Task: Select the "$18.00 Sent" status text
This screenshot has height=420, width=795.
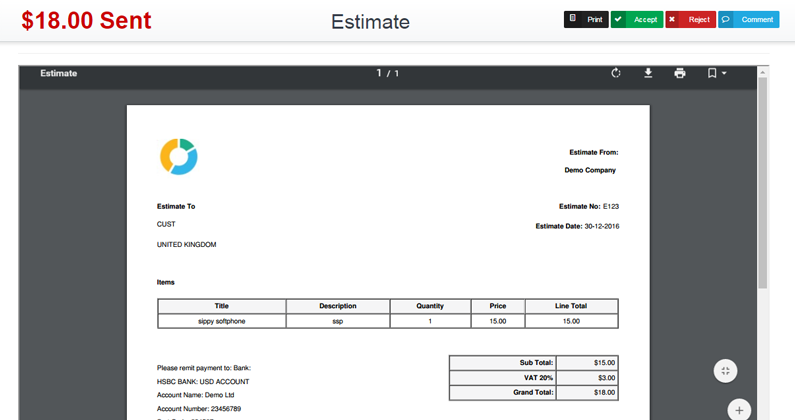Action: point(86,21)
